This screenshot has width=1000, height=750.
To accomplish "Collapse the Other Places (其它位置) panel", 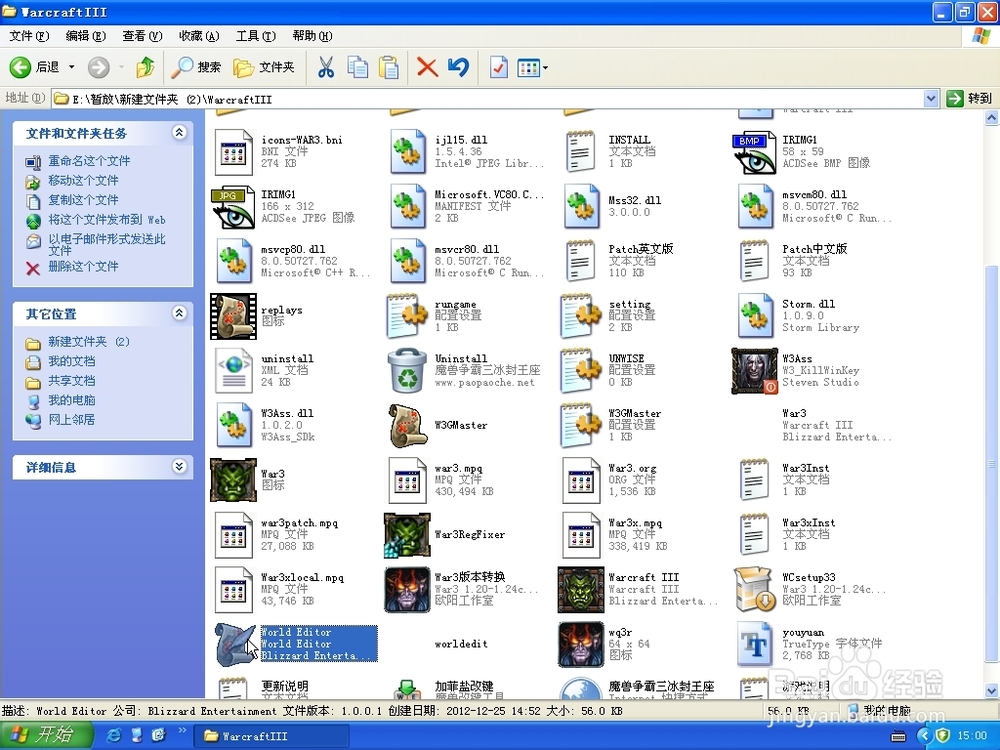I will click(x=179, y=313).
